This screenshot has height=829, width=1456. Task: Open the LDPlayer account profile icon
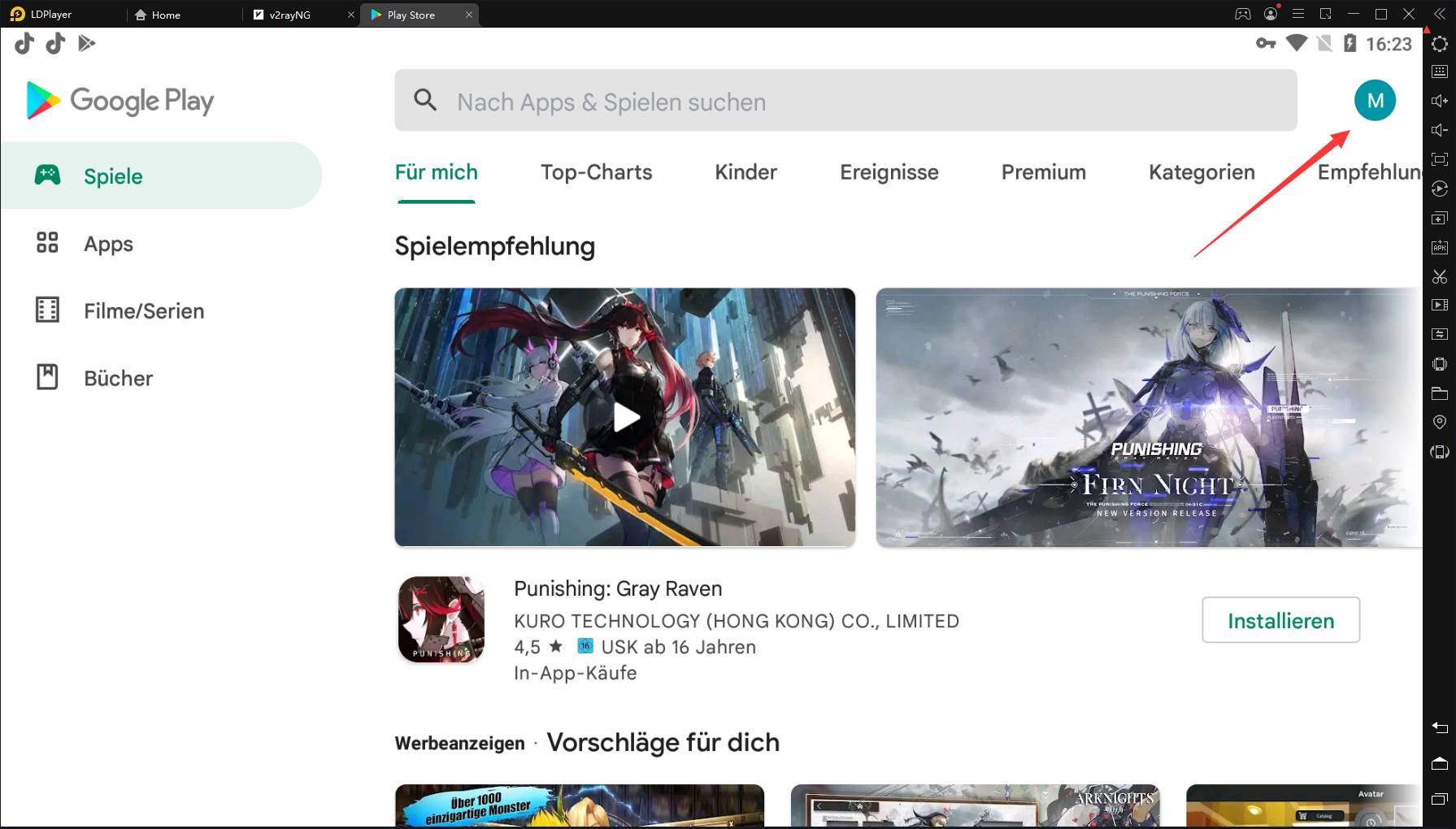click(1271, 14)
